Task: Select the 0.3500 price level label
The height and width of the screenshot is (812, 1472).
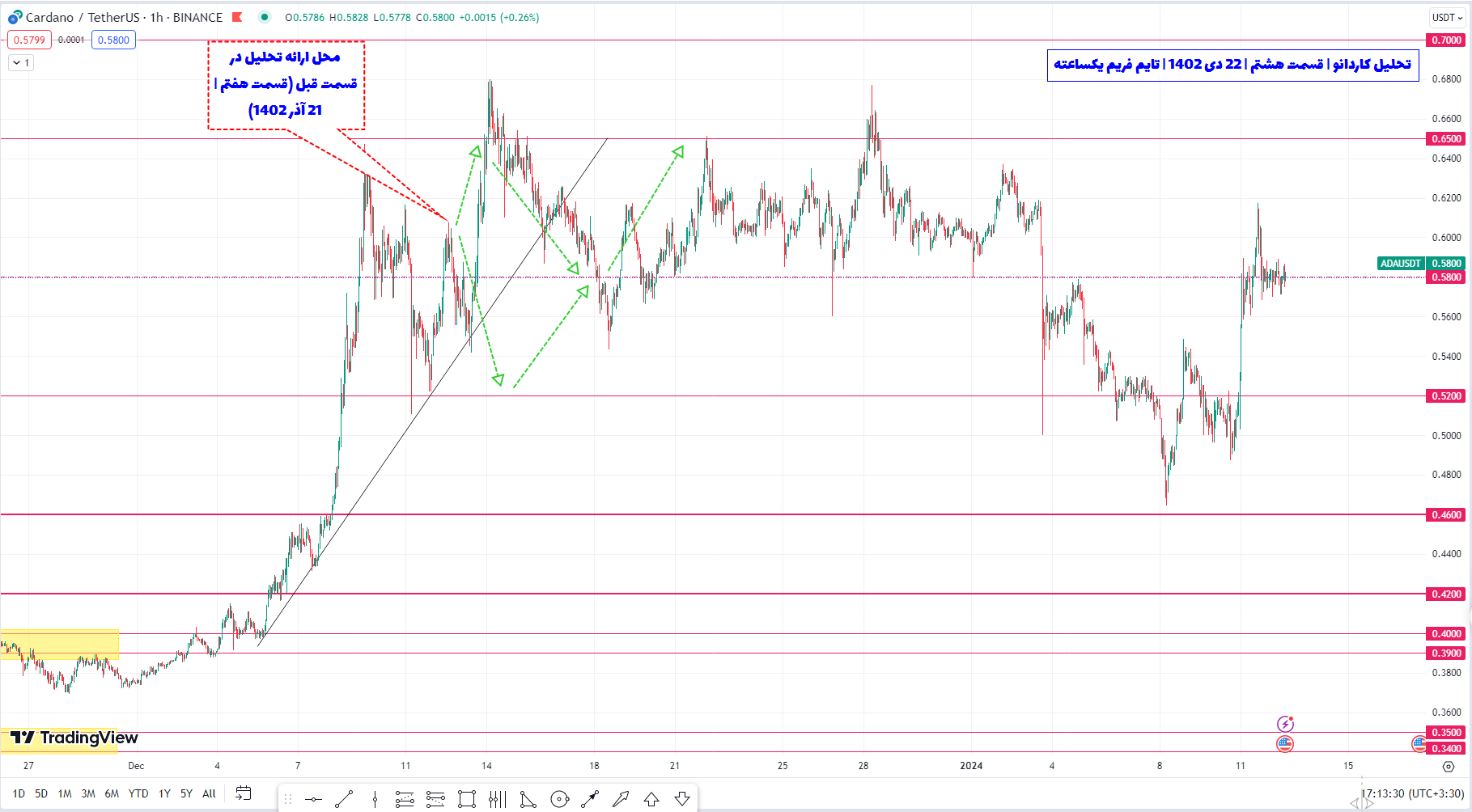Action: click(x=1446, y=732)
